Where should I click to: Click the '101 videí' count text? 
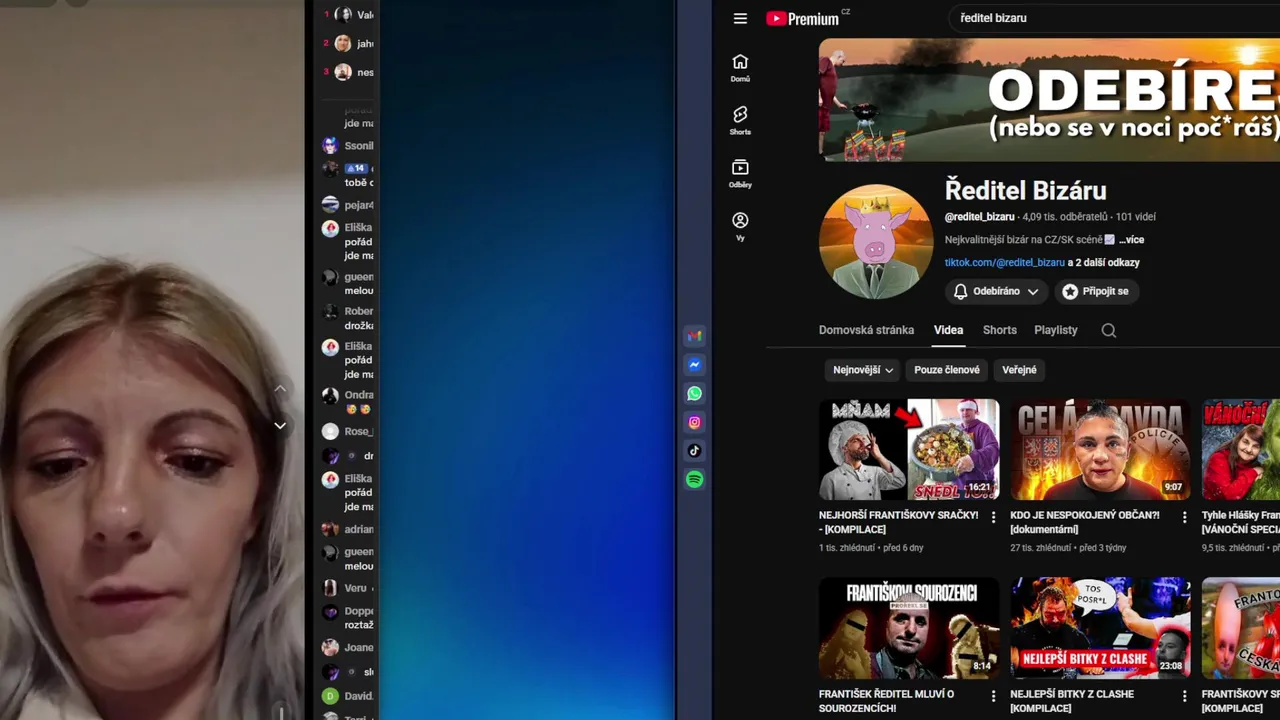coord(1136,216)
